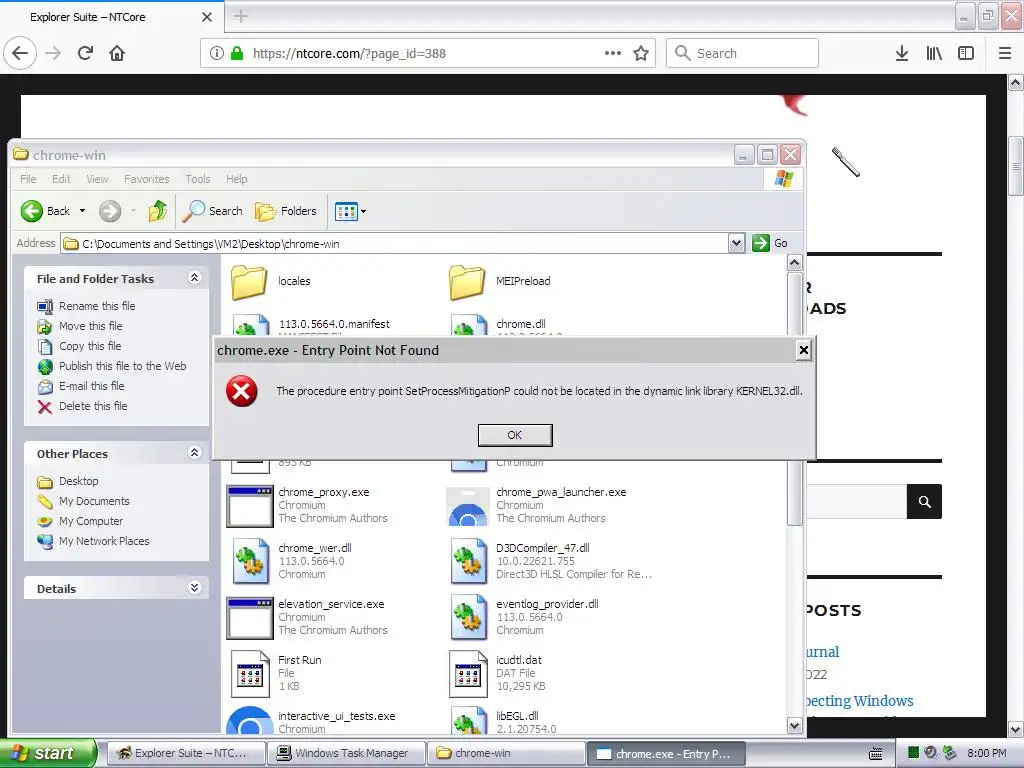Screen dimensions: 1024x768
Task: Open the Favorites menu in chrome-win window
Action: point(146,179)
